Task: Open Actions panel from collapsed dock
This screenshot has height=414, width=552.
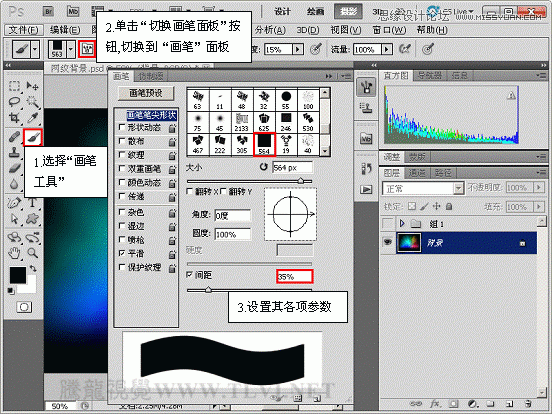Action: click(x=366, y=189)
